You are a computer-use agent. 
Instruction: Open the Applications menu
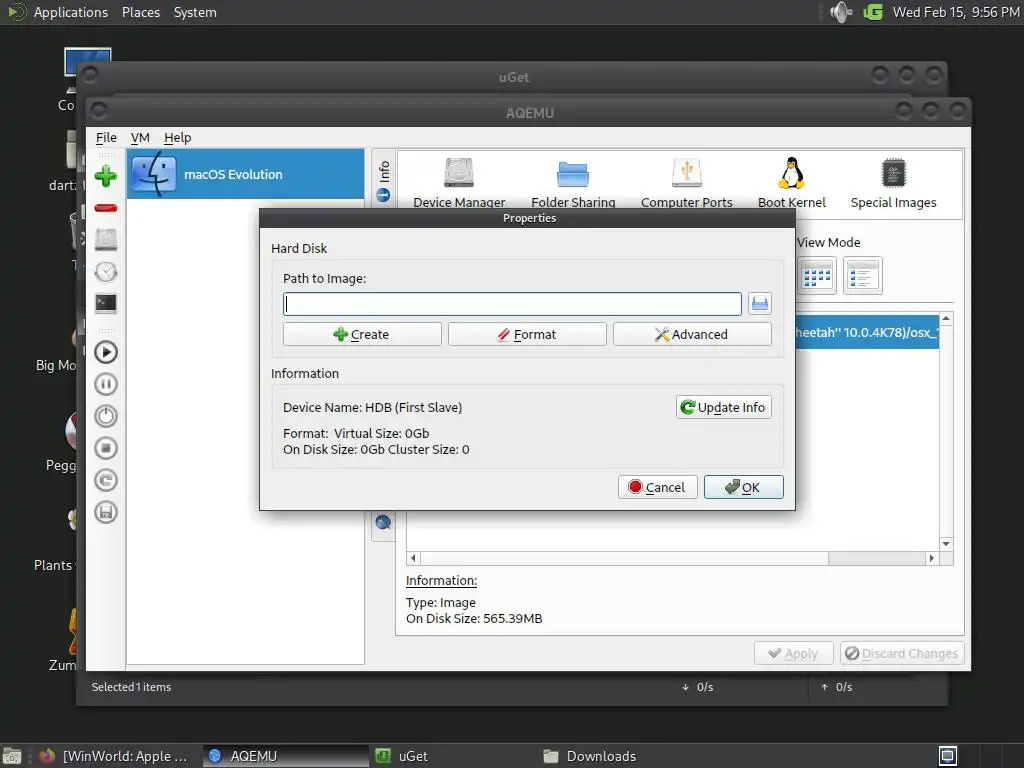[71, 12]
